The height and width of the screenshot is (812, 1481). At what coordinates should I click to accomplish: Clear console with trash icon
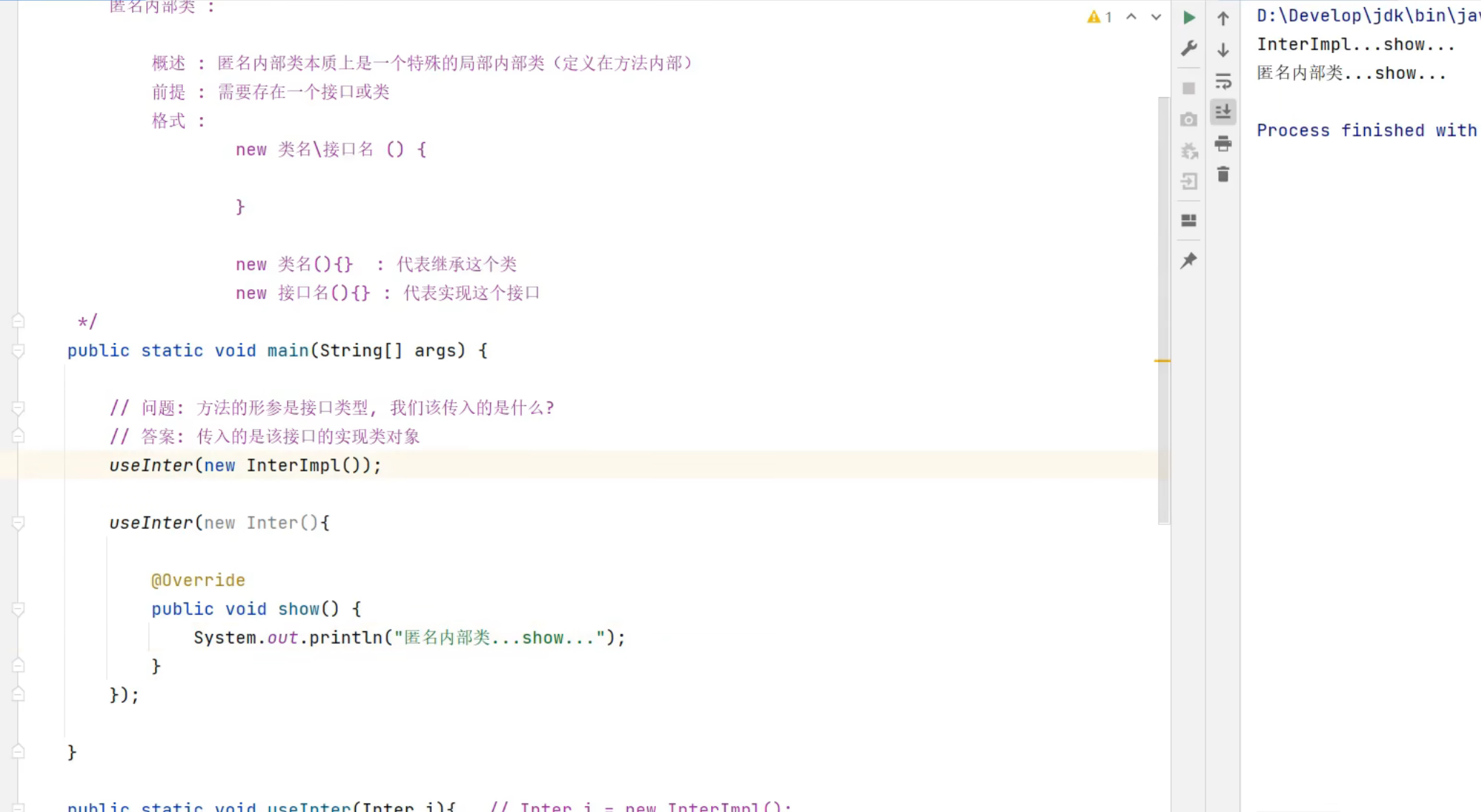click(x=1223, y=174)
